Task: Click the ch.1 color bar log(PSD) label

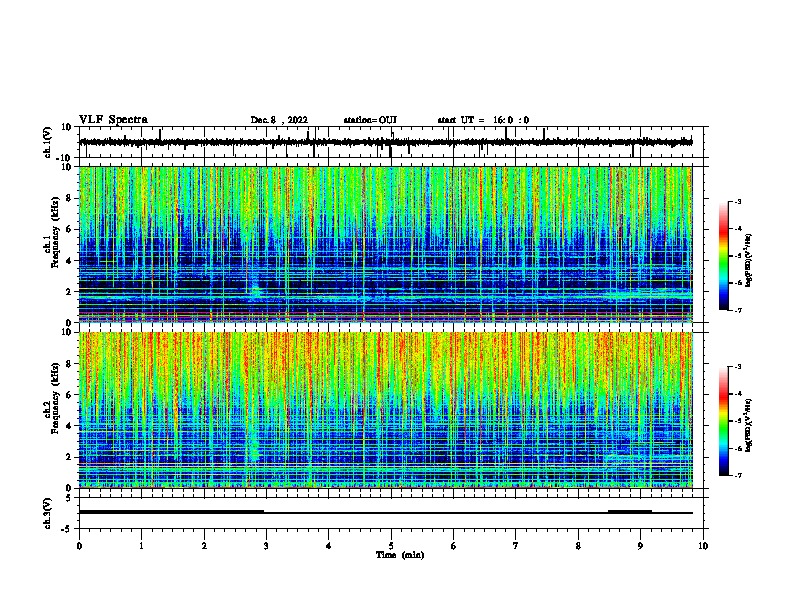Action: coord(748,261)
